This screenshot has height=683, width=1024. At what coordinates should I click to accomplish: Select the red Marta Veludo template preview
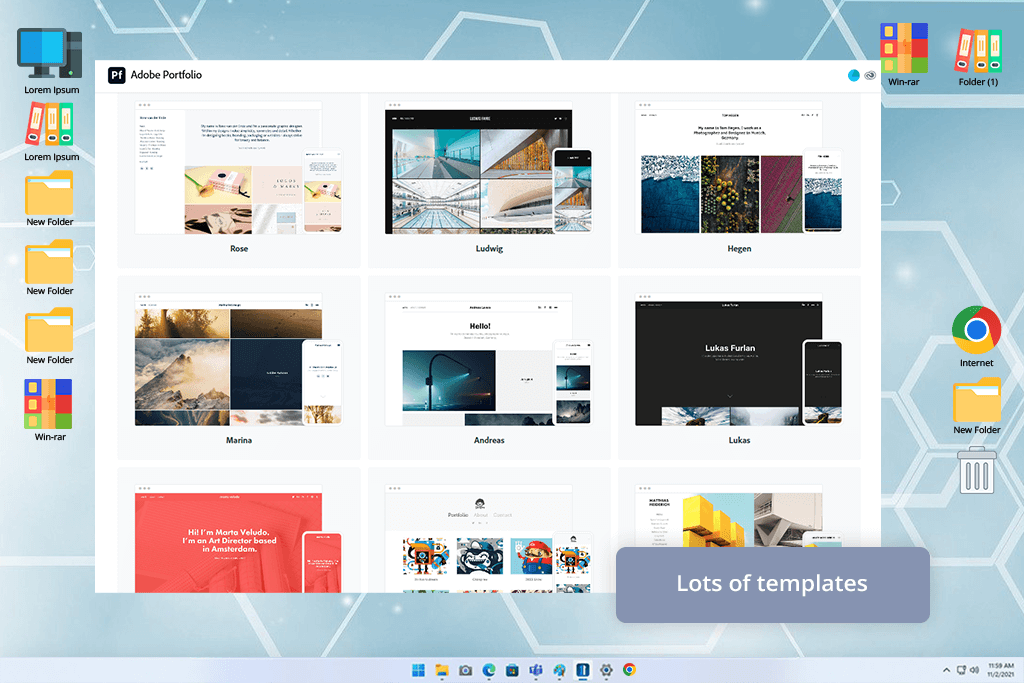[238, 539]
